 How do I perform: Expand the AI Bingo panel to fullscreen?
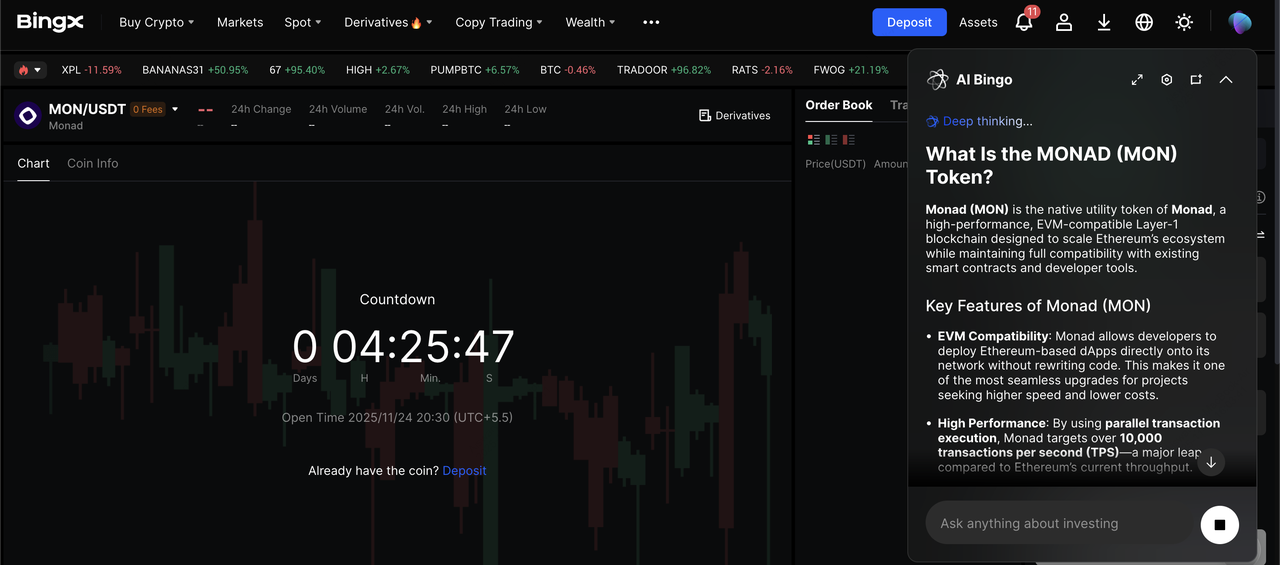click(x=1137, y=80)
